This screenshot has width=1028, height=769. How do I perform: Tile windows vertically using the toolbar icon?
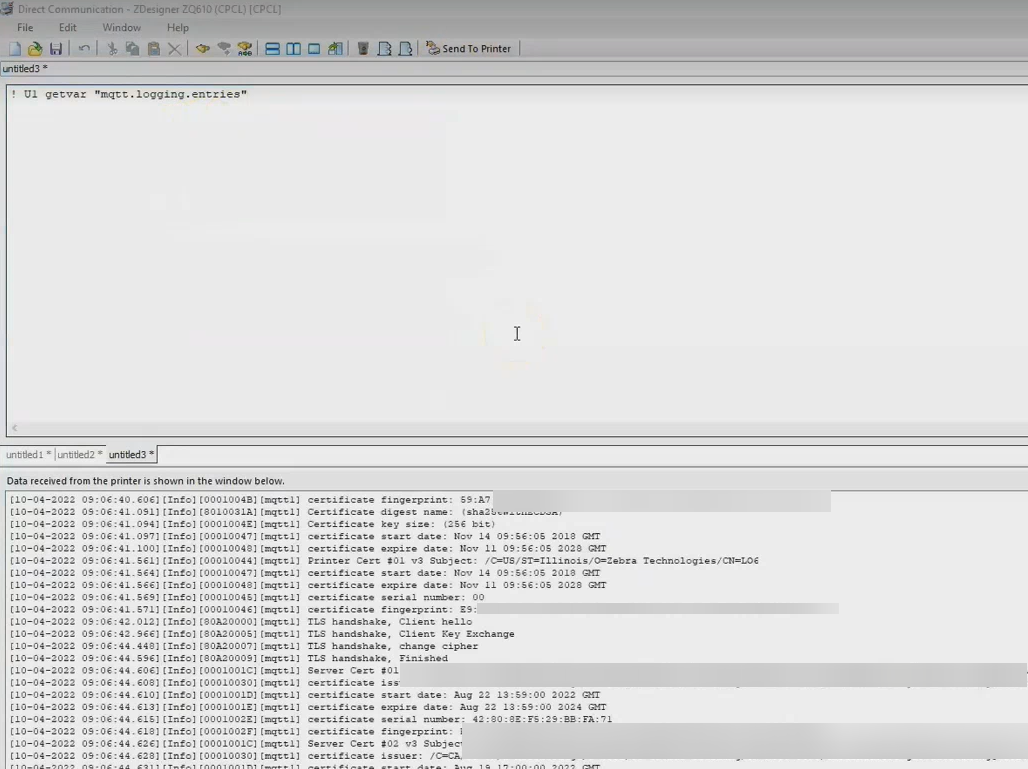[x=293, y=49]
